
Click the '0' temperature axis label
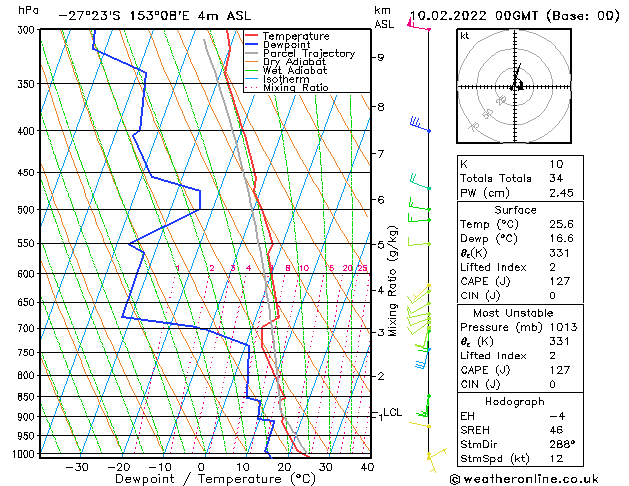click(202, 467)
